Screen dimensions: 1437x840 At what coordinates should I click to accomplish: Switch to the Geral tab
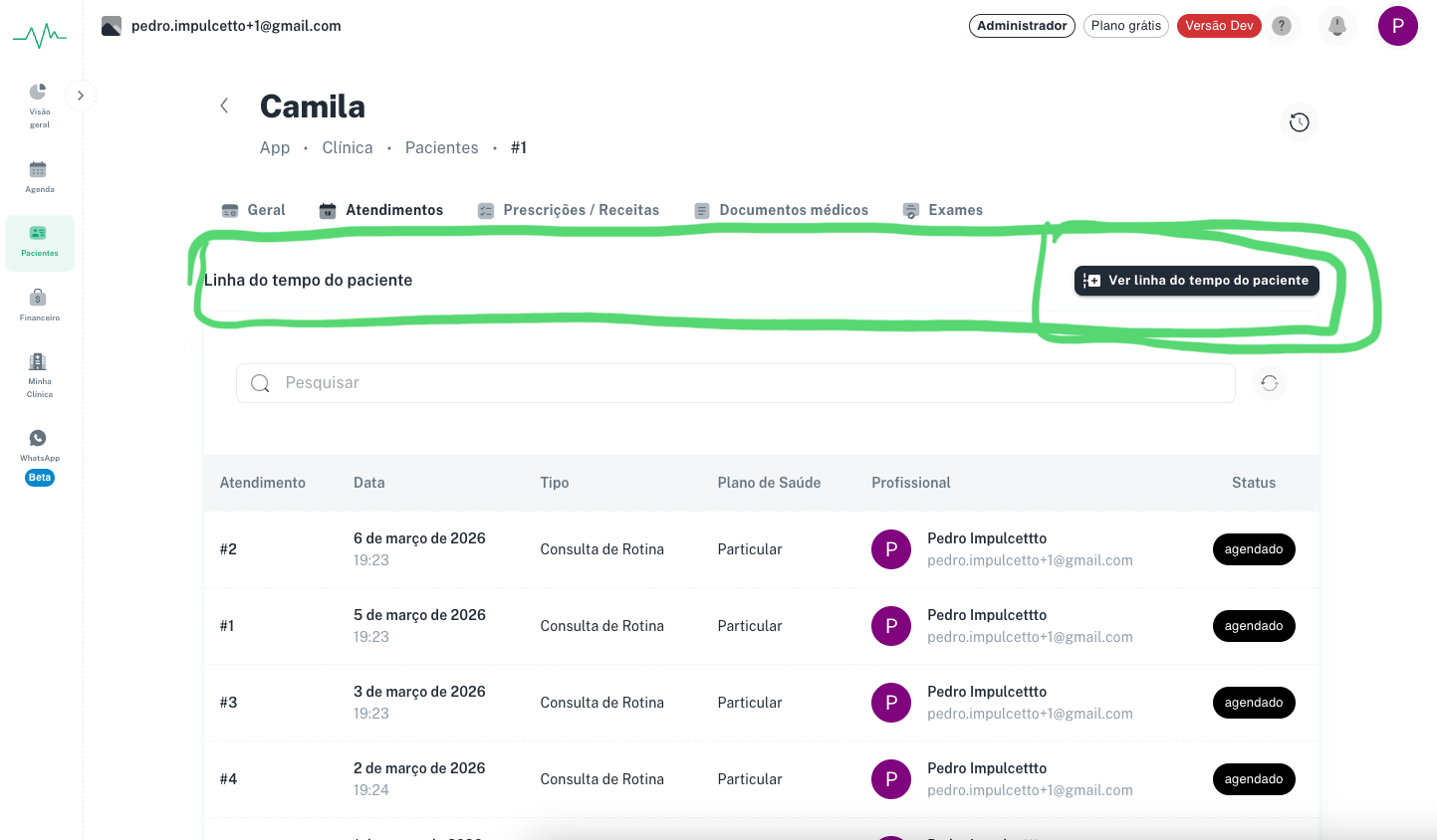[x=253, y=210]
